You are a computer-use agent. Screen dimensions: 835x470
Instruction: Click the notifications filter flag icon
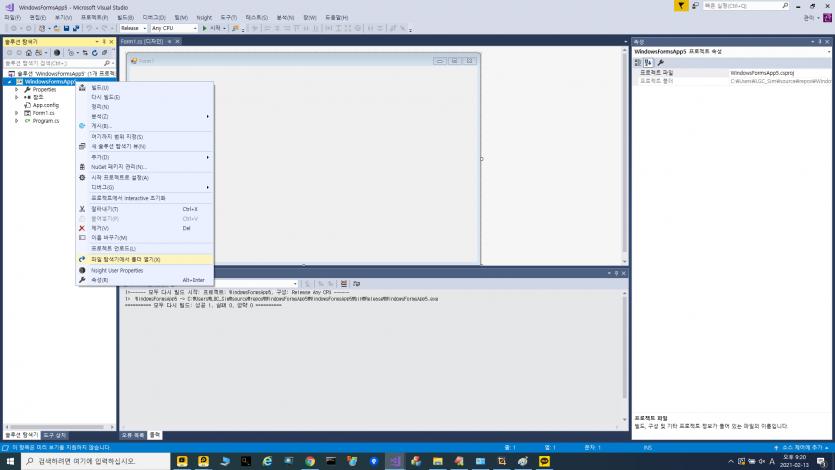[681, 6]
